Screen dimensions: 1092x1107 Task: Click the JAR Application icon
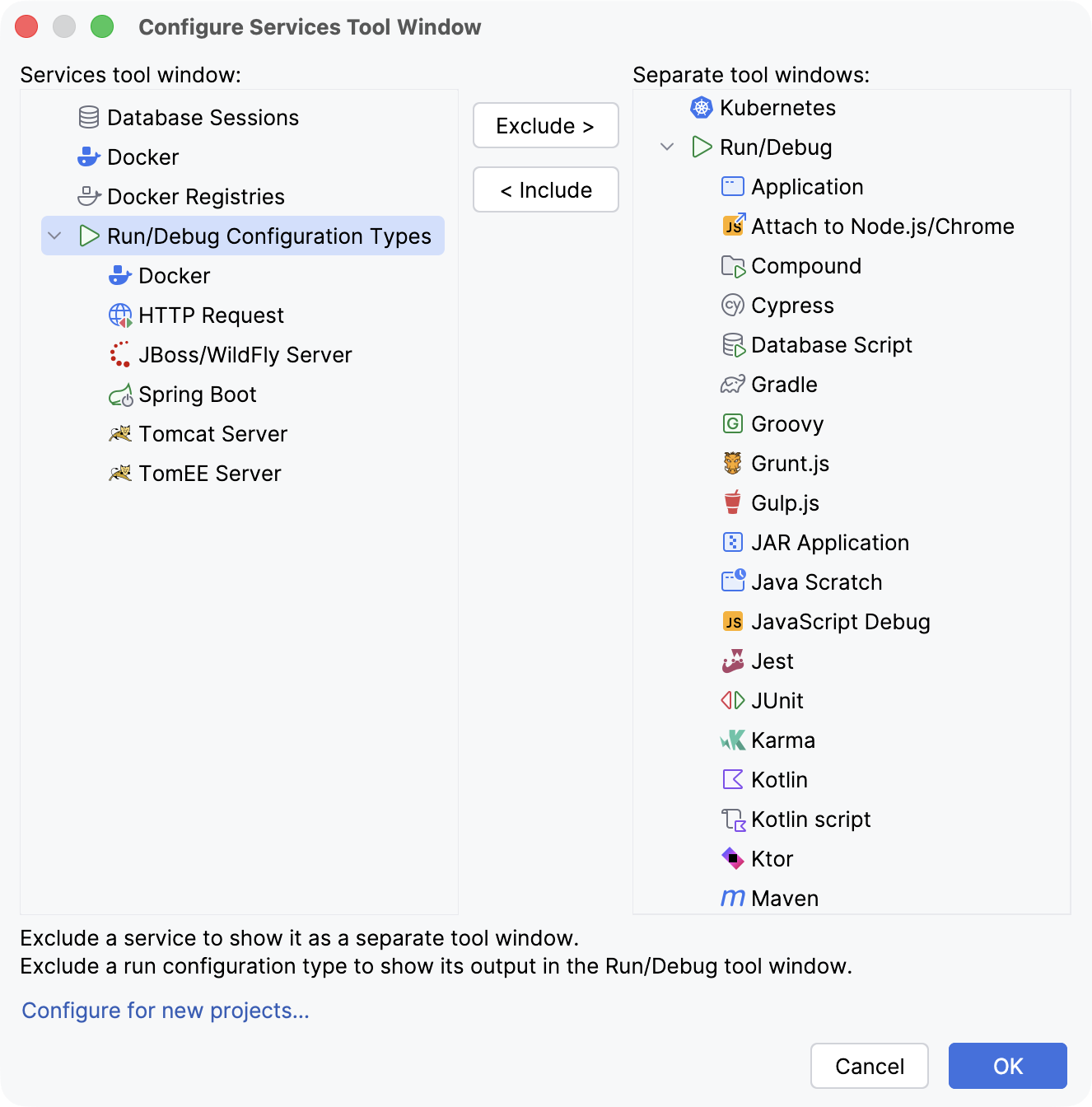(733, 543)
